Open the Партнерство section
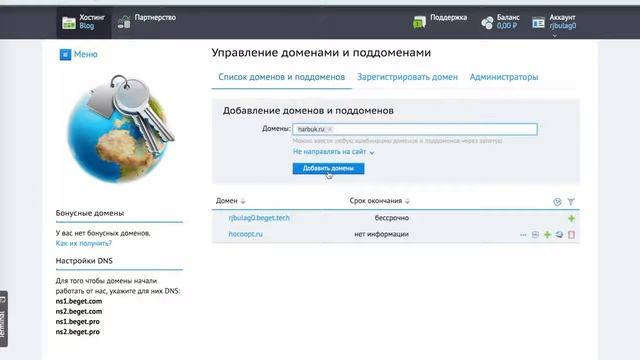The image size is (640, 360). [x=147, y=21]
